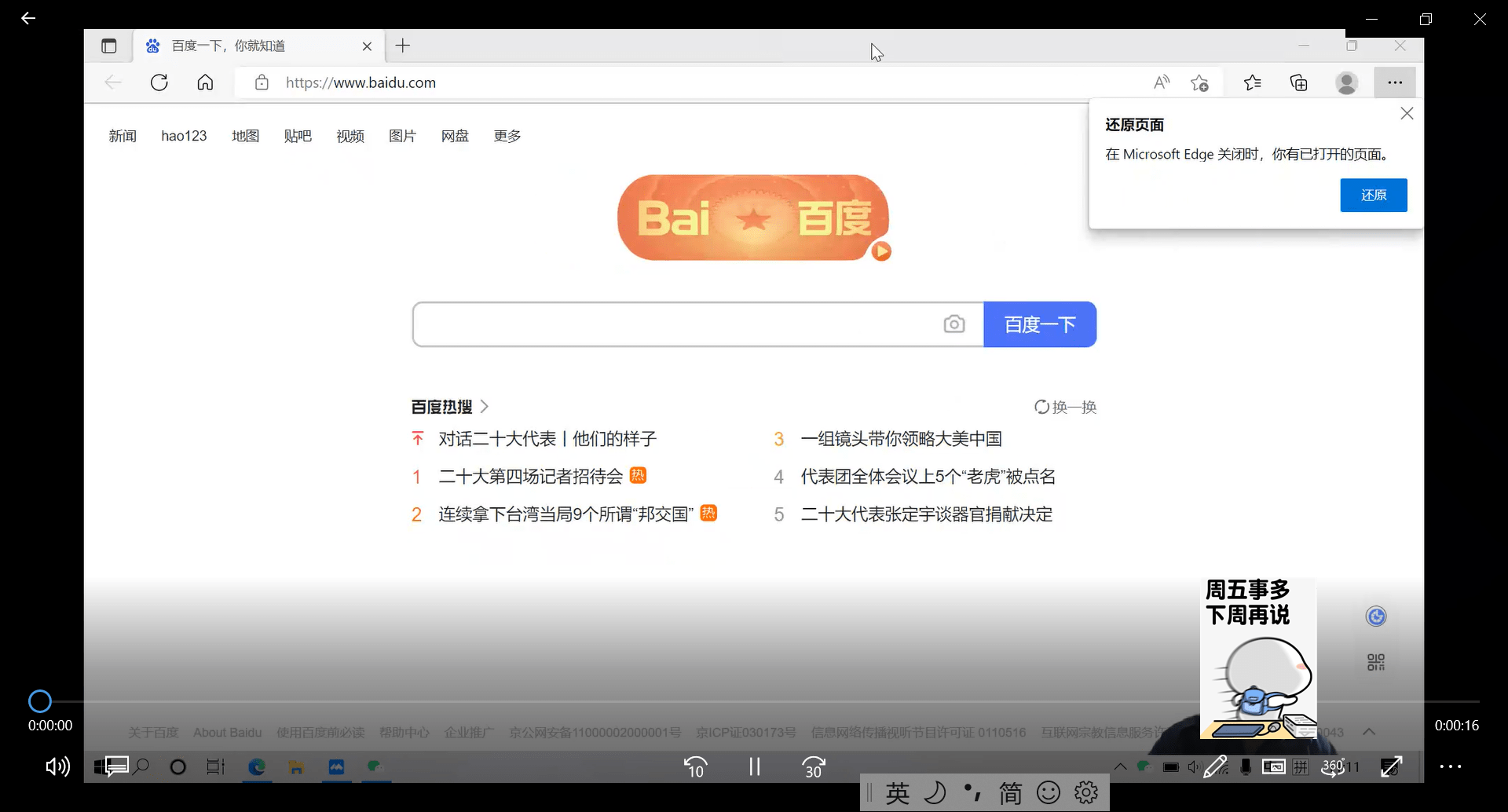Toggle the IME half-moon width mode
This screenshot has width=1508, height=812.
click(935, 793)
